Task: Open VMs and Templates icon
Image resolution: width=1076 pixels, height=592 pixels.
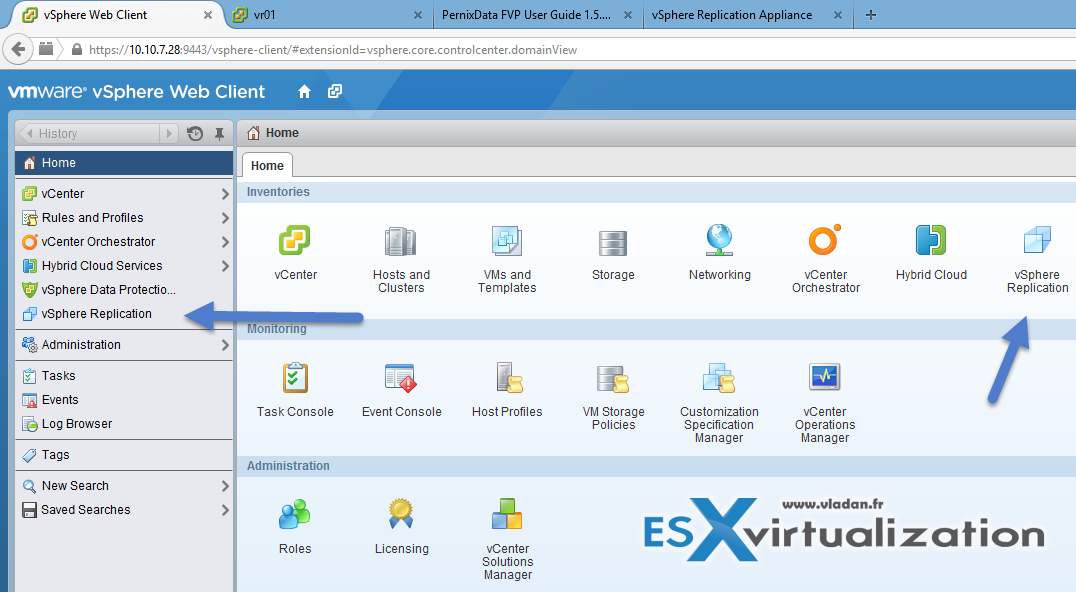Action: click(x=507, y=241)
